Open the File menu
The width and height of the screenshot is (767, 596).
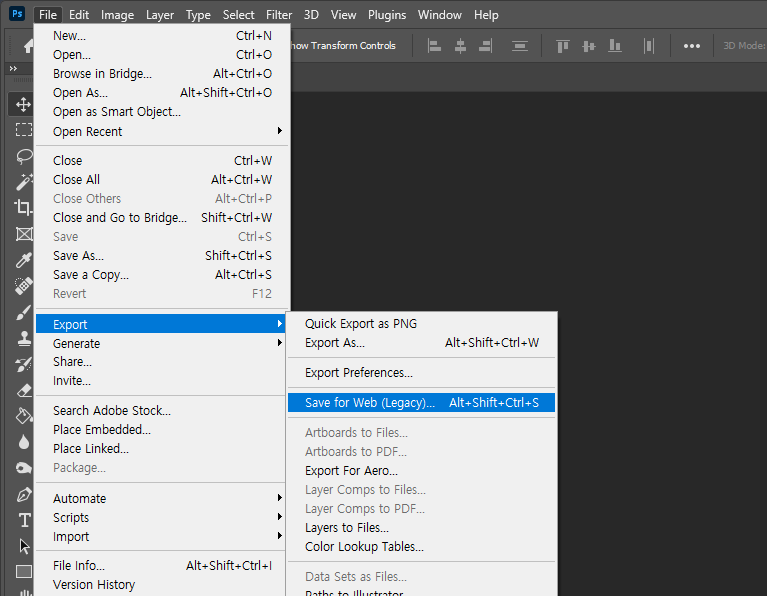[x=48, y=15]
